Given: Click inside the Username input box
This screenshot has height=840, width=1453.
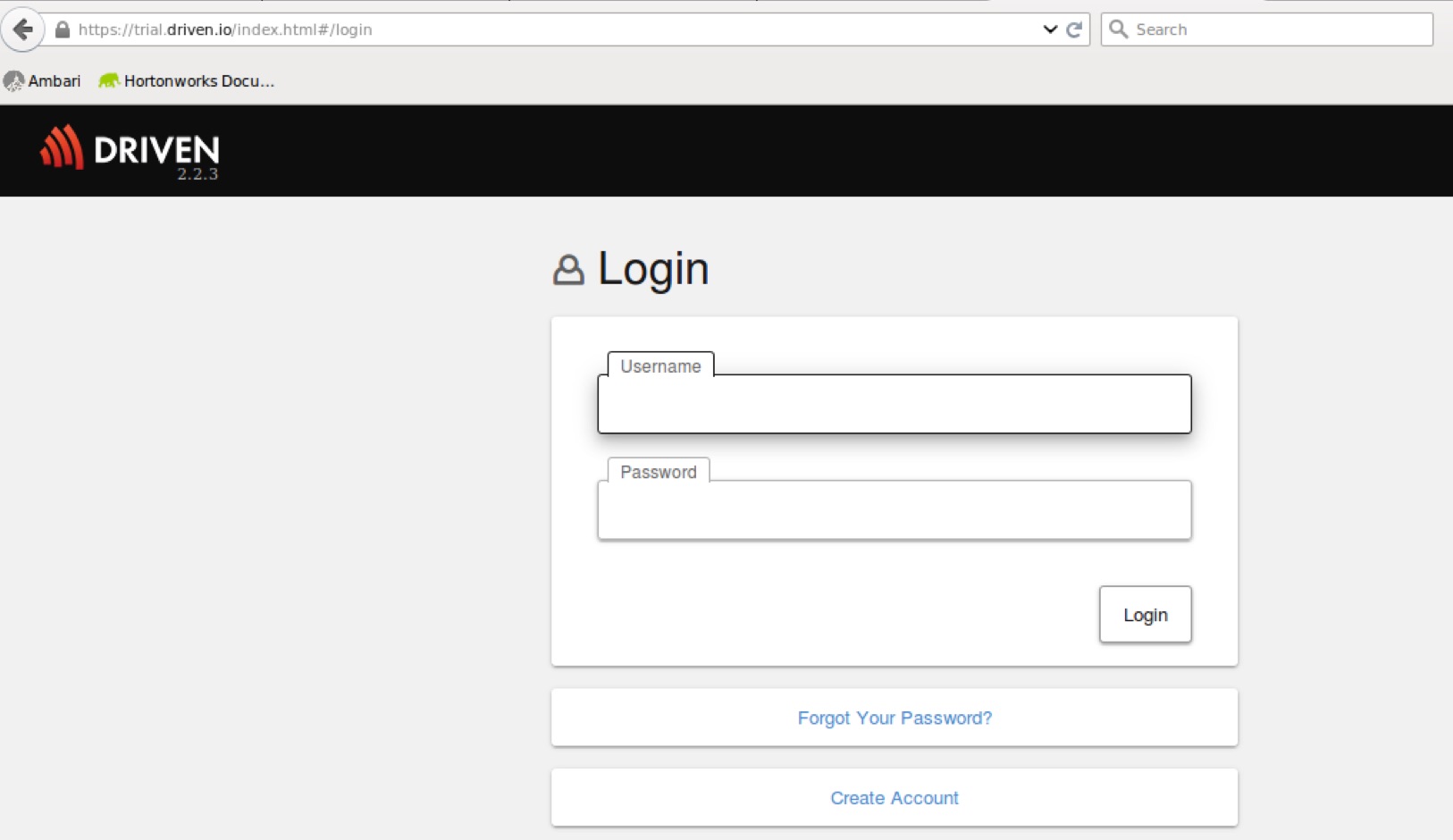Looking at the screenshot, I should (x=894, y=404).
